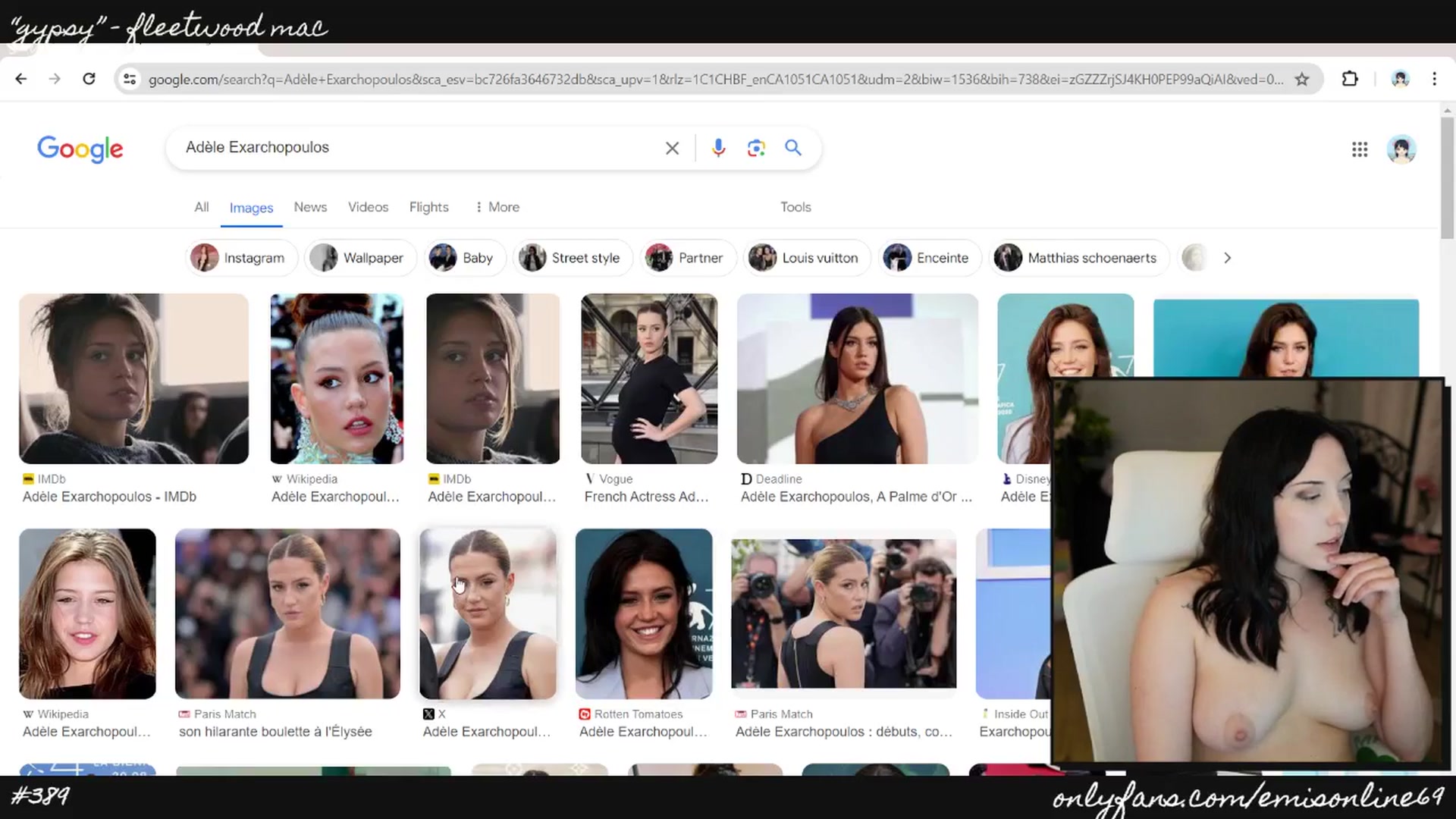Select the Images tab
The image size is (1456, 819).
251,208
